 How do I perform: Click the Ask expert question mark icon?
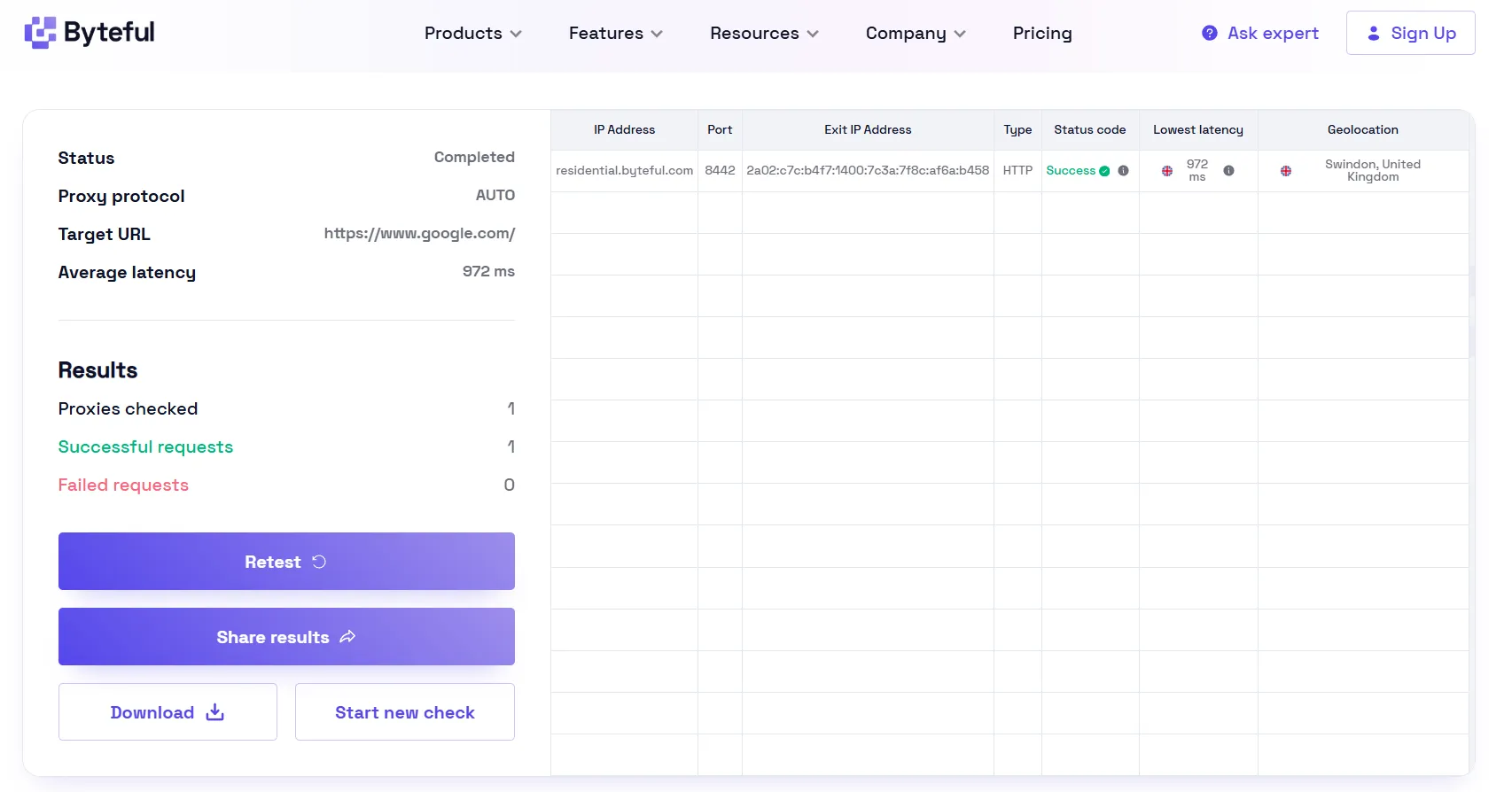pyautogui.click(x=1209, y=33)
